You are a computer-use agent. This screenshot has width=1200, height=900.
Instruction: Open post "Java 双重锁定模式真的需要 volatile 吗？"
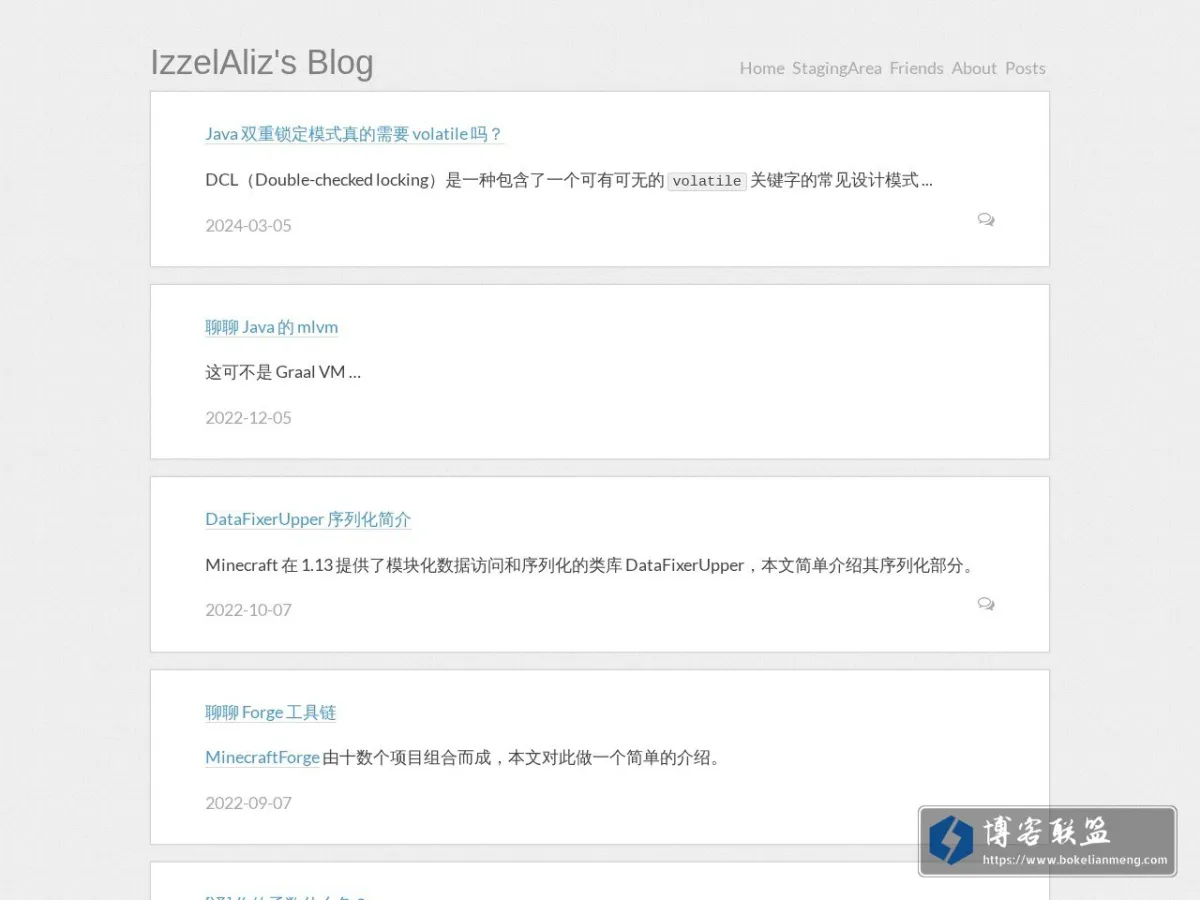[354, 134]
